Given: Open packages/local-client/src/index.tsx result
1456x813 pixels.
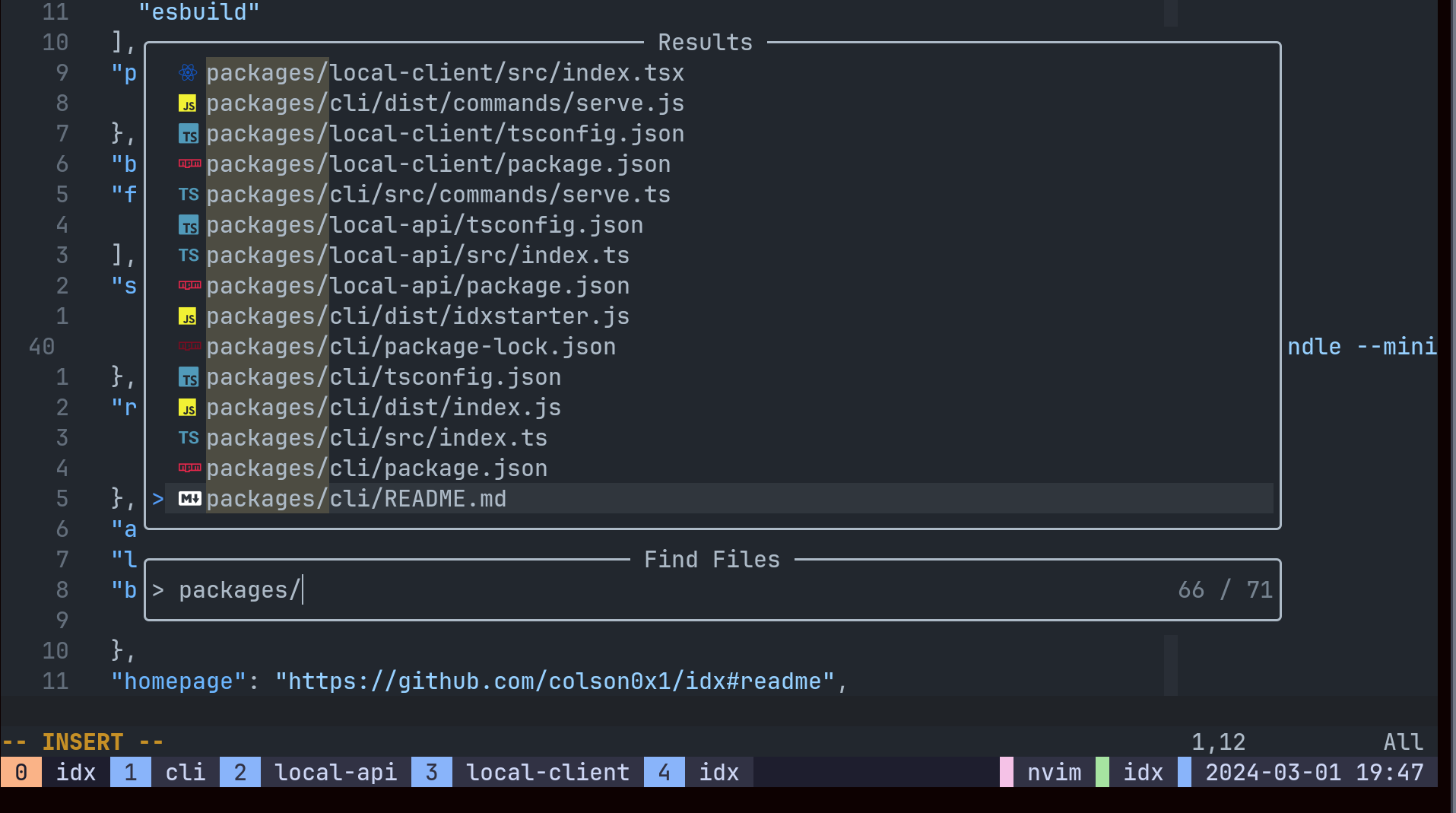Looking at the screenshot, I should pyautogui.click(x=445, y=73).
